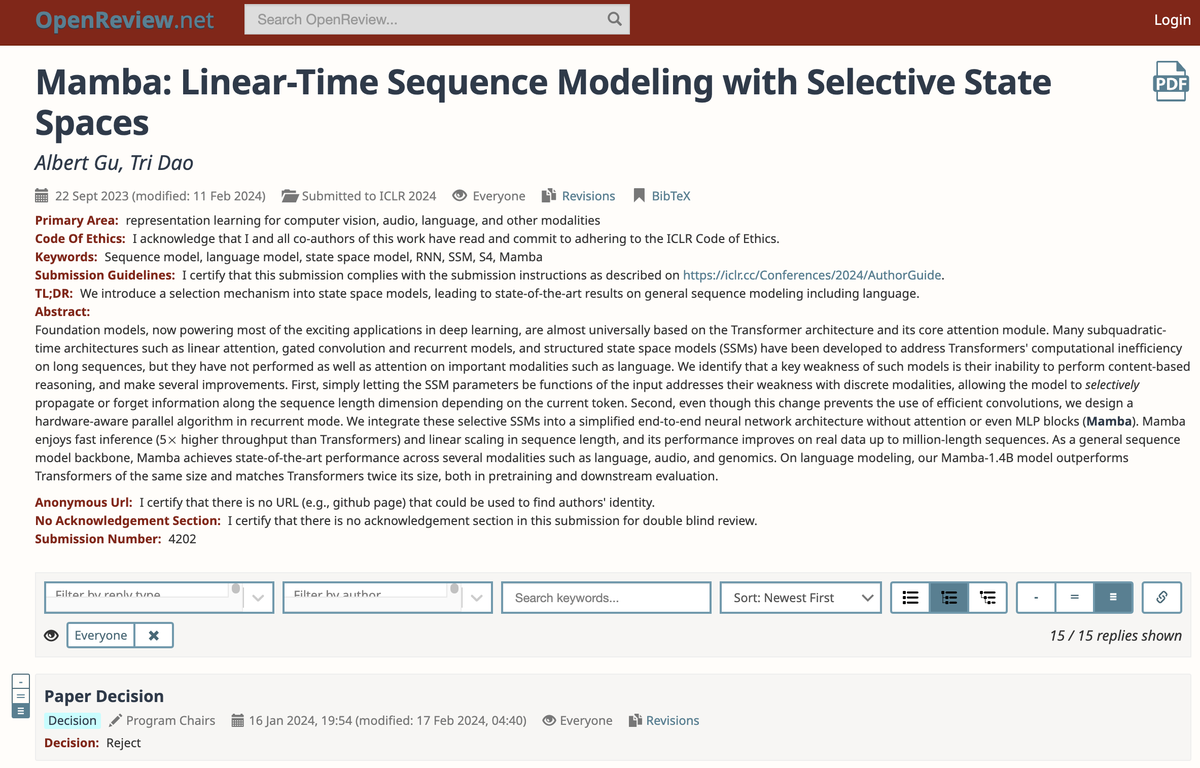Open the Filter by reply type dropdown
Viewport: 1200px width, 768px height.
click(x=159, y=597)
